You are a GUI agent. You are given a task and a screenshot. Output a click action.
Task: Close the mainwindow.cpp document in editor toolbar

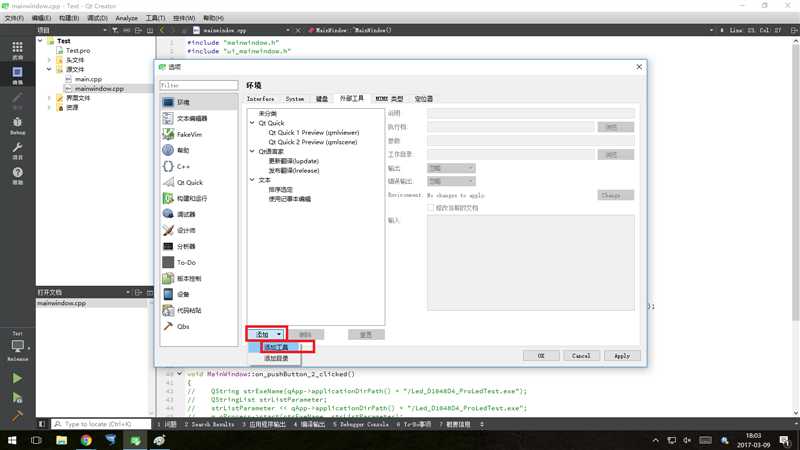pos(298,30)
